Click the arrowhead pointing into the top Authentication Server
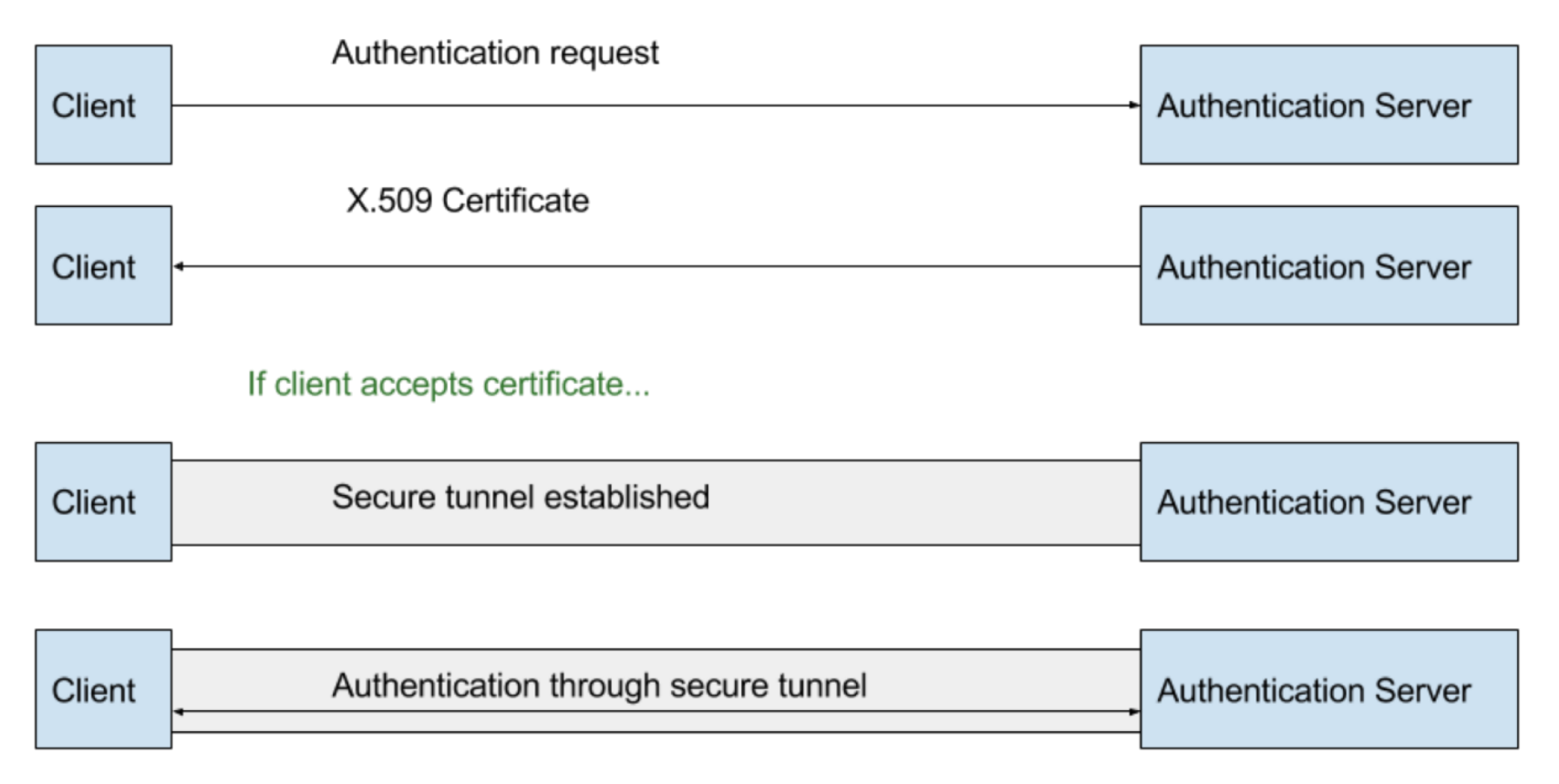Viewport: 1559px width, 784px height. pyautogui.click(x=1134, y=105)
